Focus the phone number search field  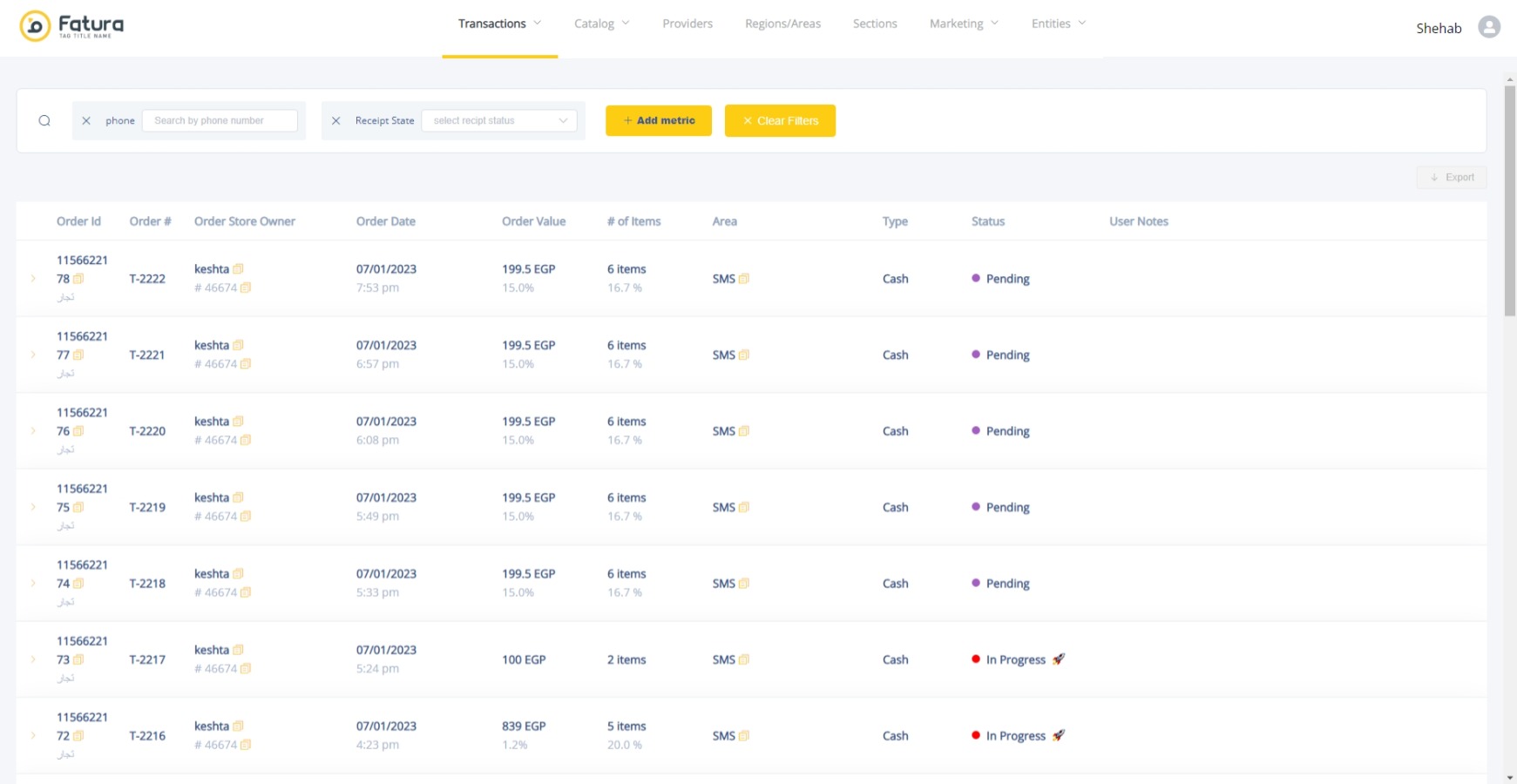pos(220,121)
